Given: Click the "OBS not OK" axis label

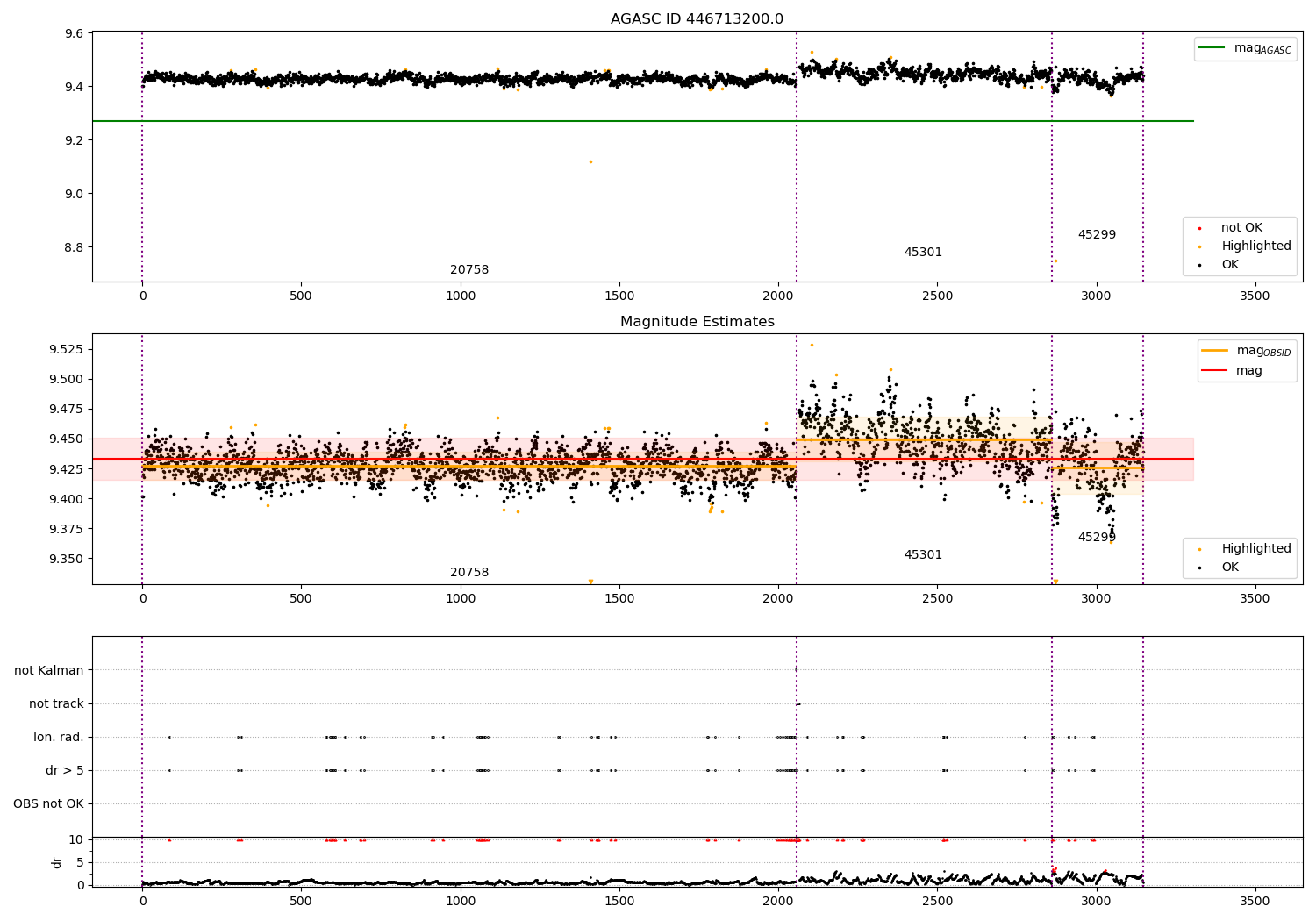Looking at the screenshot, I should (48, 803).
